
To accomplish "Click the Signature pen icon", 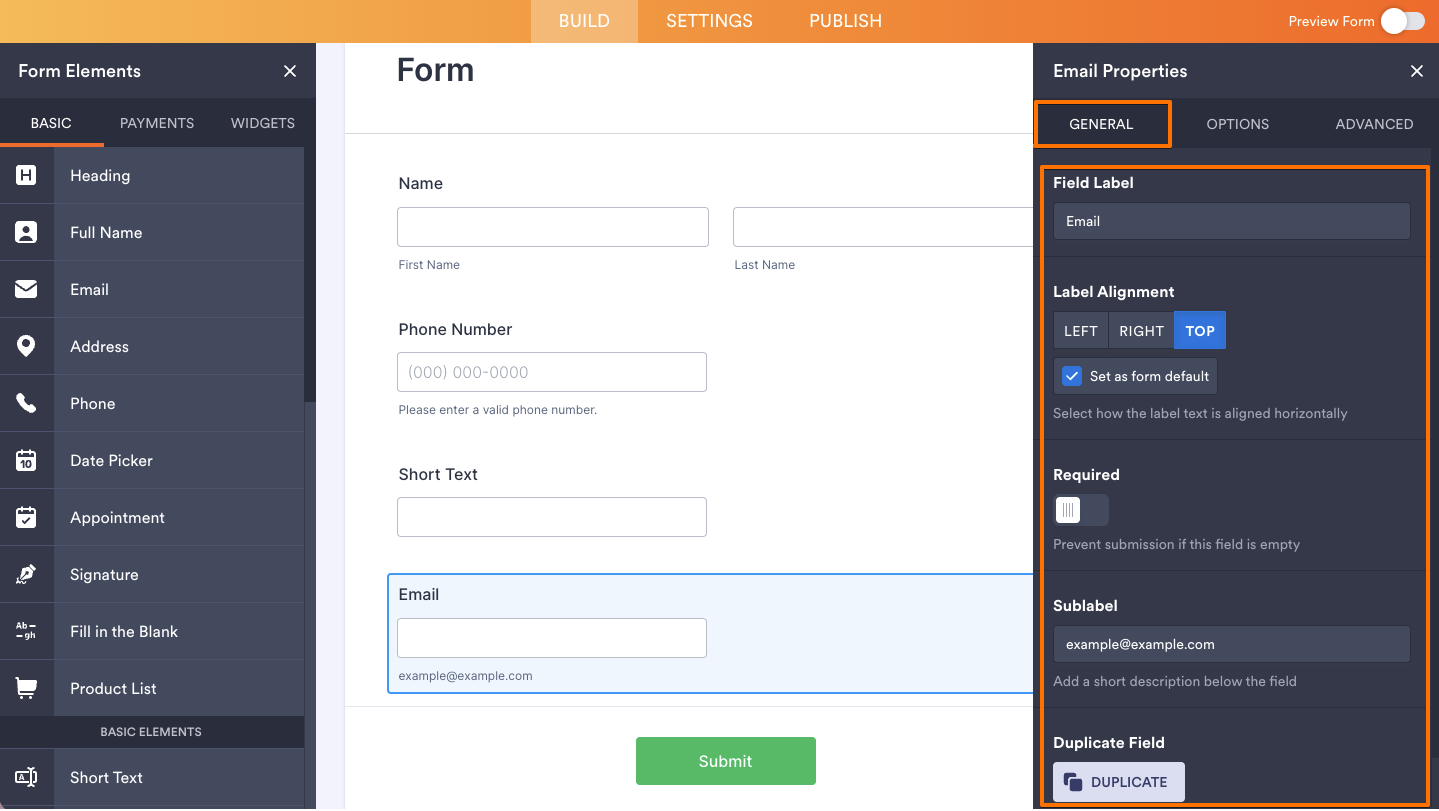I will [26, 574].
